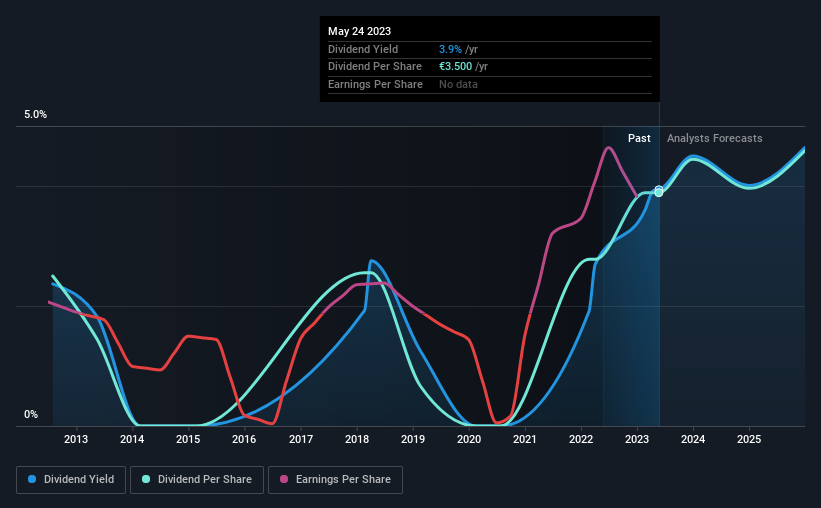821x508 pixels.
Task: Click the data point marker at May 2023
Action: pos(659,192)
